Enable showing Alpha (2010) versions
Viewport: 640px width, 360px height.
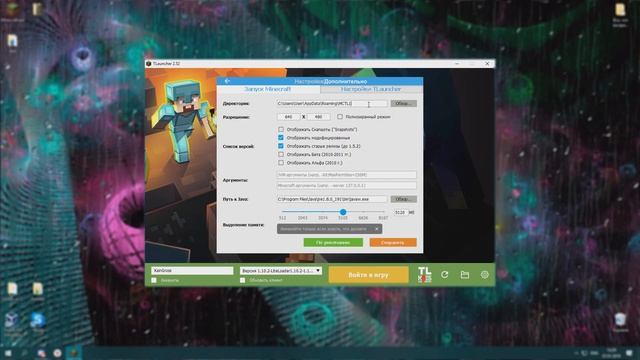(281, 162)
